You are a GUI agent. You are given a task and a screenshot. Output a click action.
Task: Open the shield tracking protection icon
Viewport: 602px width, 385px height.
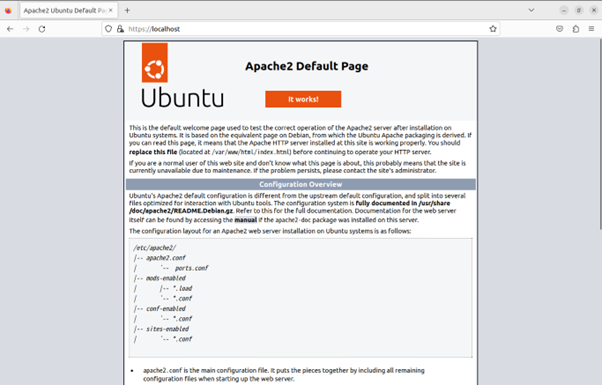pos(109,29)
